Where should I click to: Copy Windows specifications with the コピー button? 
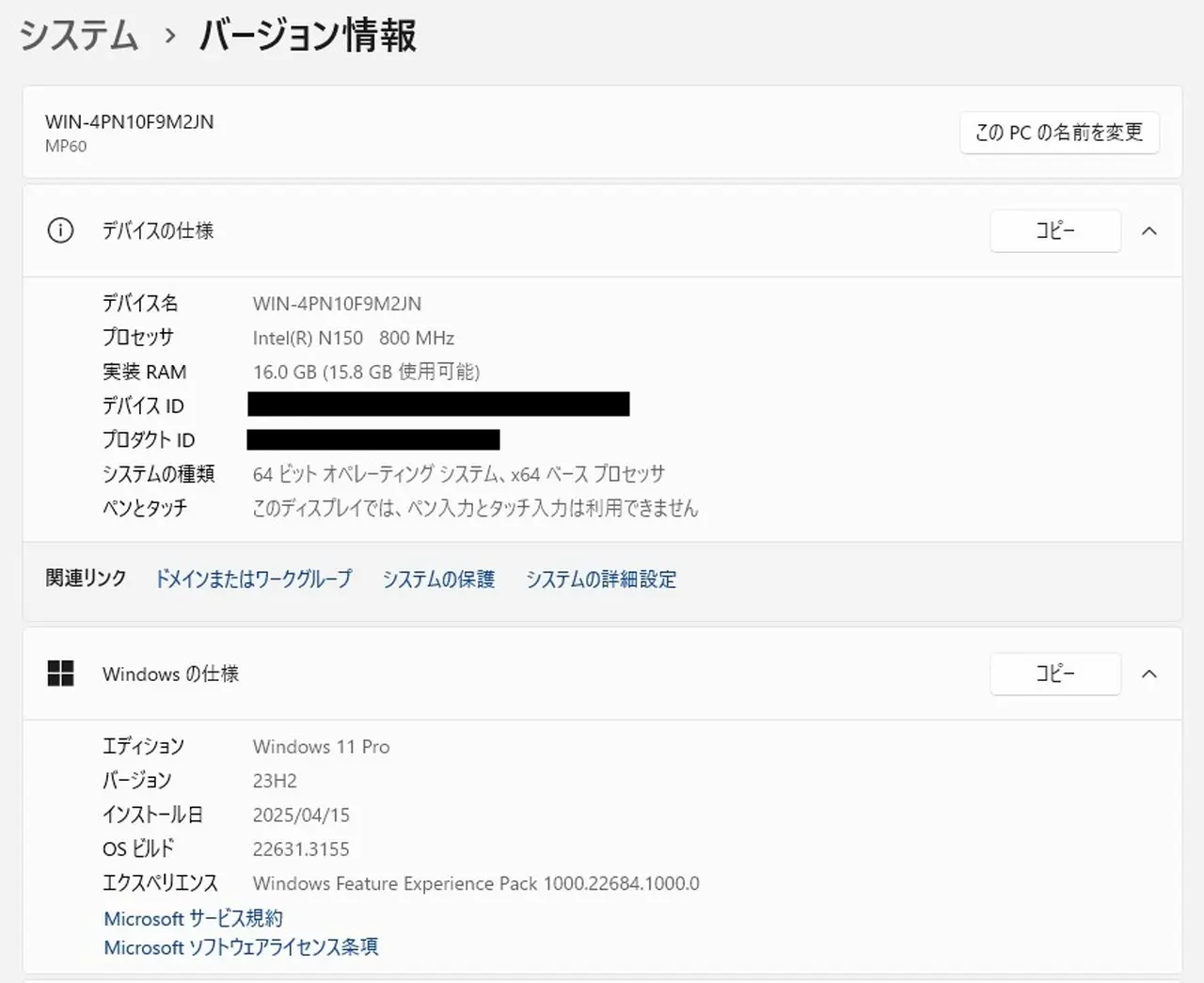pyautogui.click(x=1054, y=674)
